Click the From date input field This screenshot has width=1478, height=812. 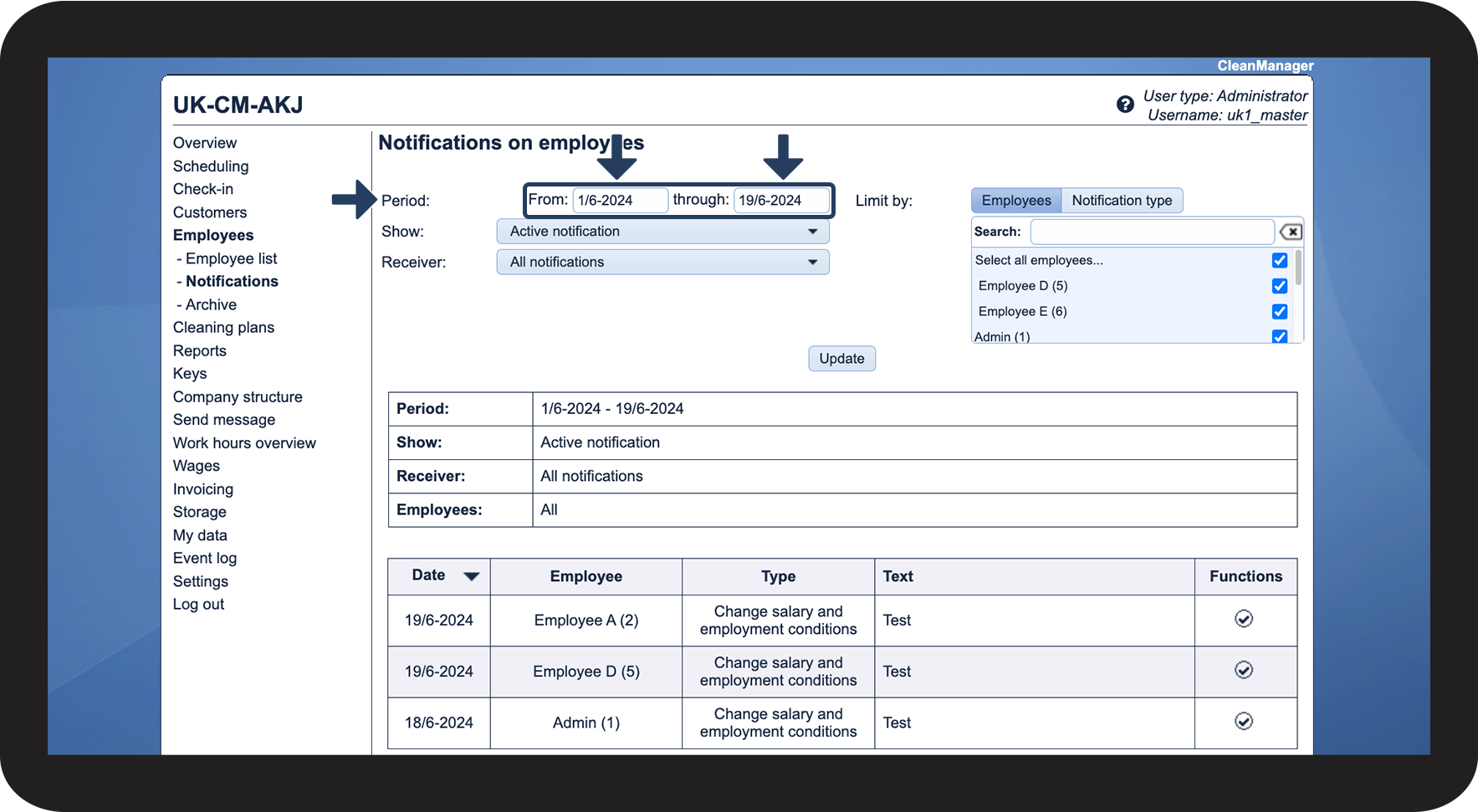point(620,201)
